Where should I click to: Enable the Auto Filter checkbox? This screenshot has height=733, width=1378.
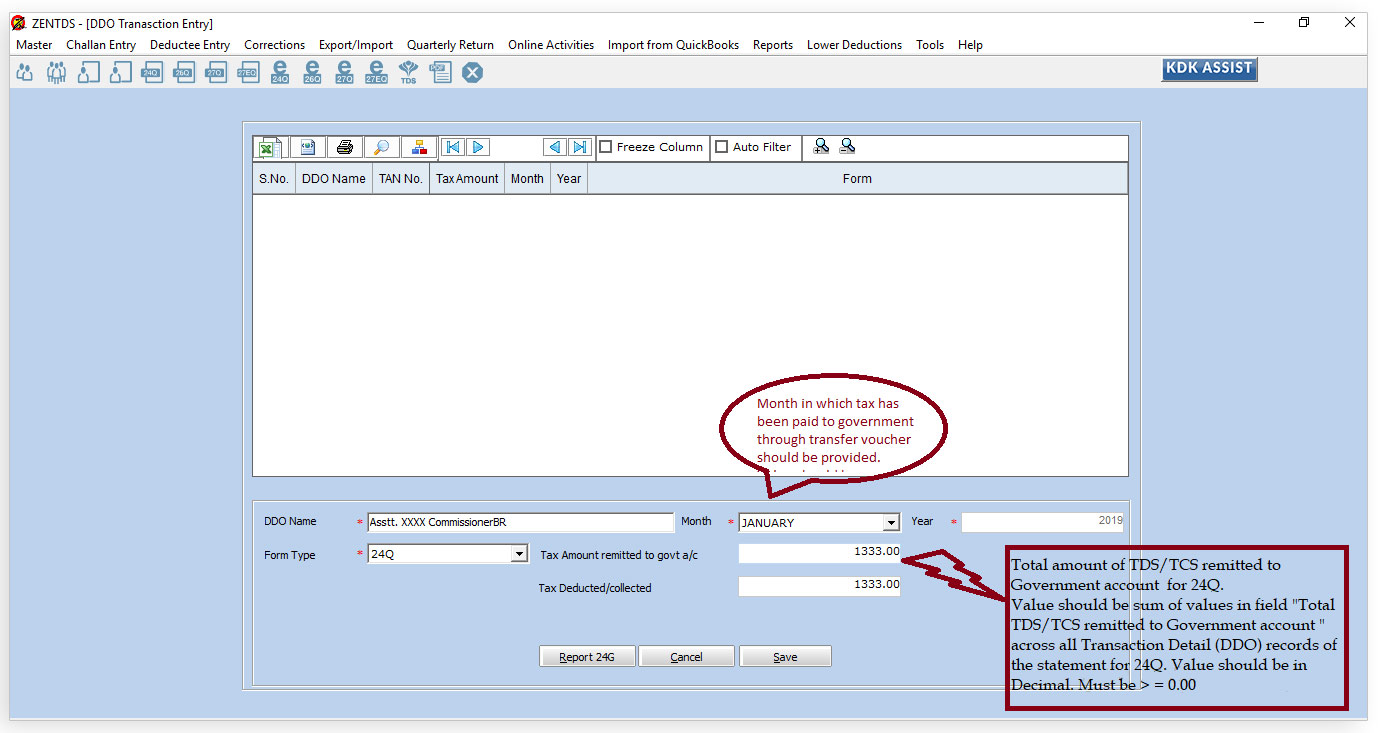722,147
